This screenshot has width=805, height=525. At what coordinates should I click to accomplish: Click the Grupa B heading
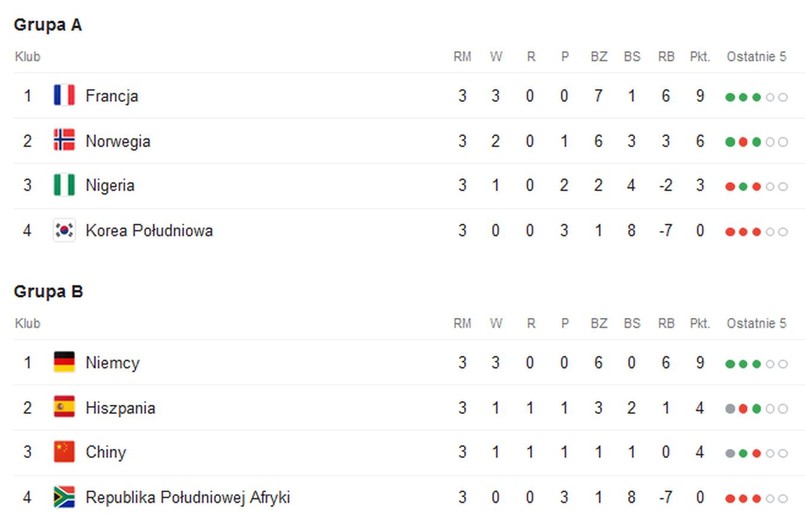(48, 291)
